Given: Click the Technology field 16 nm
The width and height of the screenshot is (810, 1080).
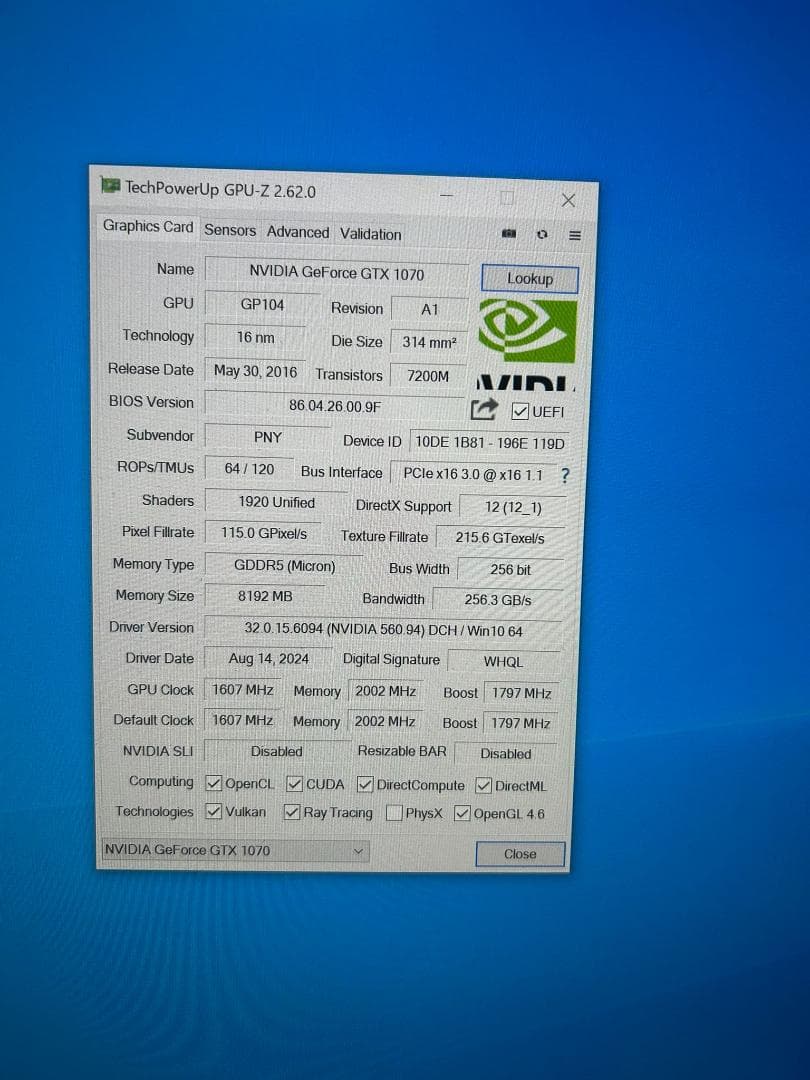Looking at the screenshot, I should pyautogui.click(x=256, y=338).
